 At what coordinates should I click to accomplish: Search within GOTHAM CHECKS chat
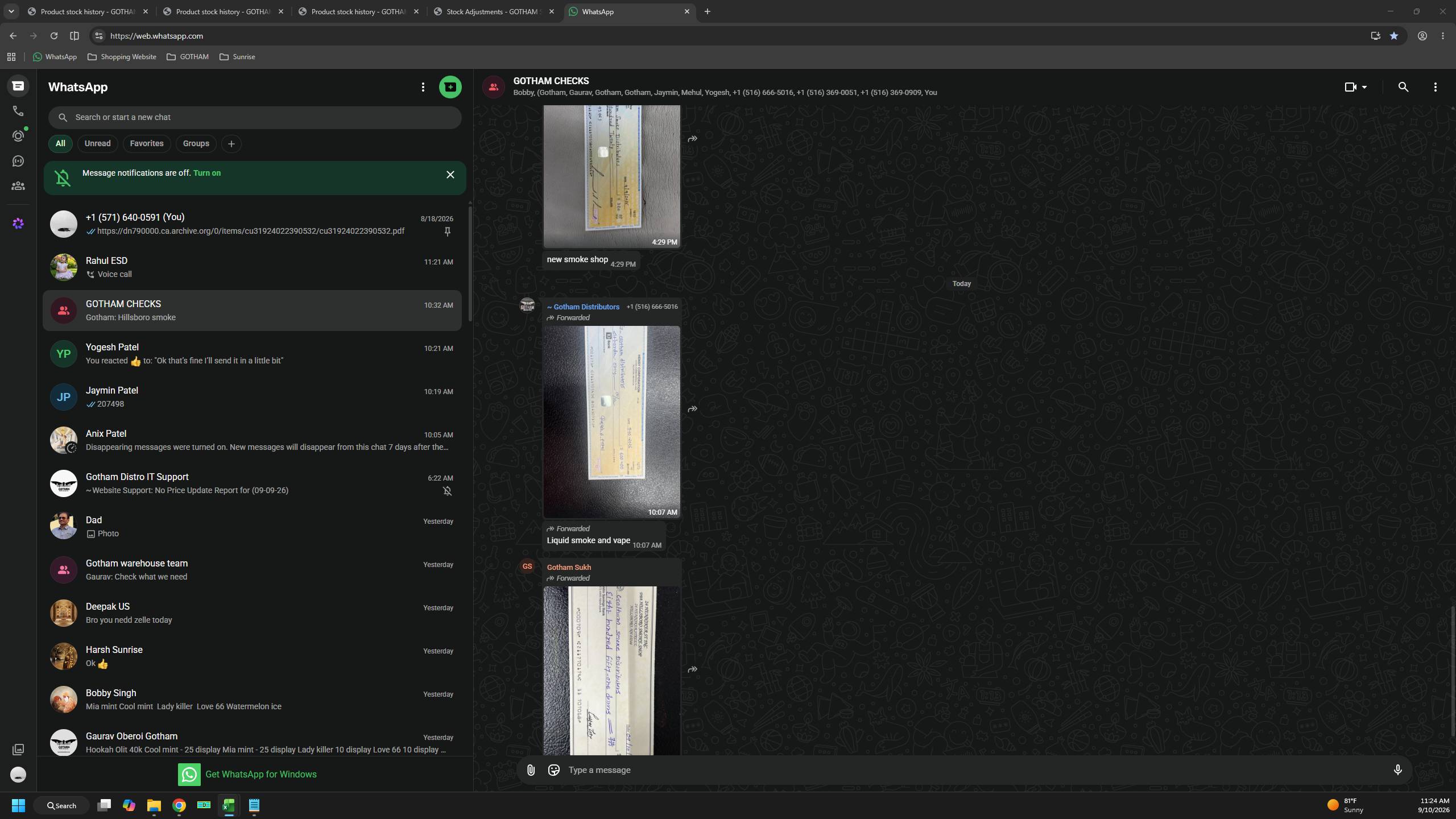1403,87
